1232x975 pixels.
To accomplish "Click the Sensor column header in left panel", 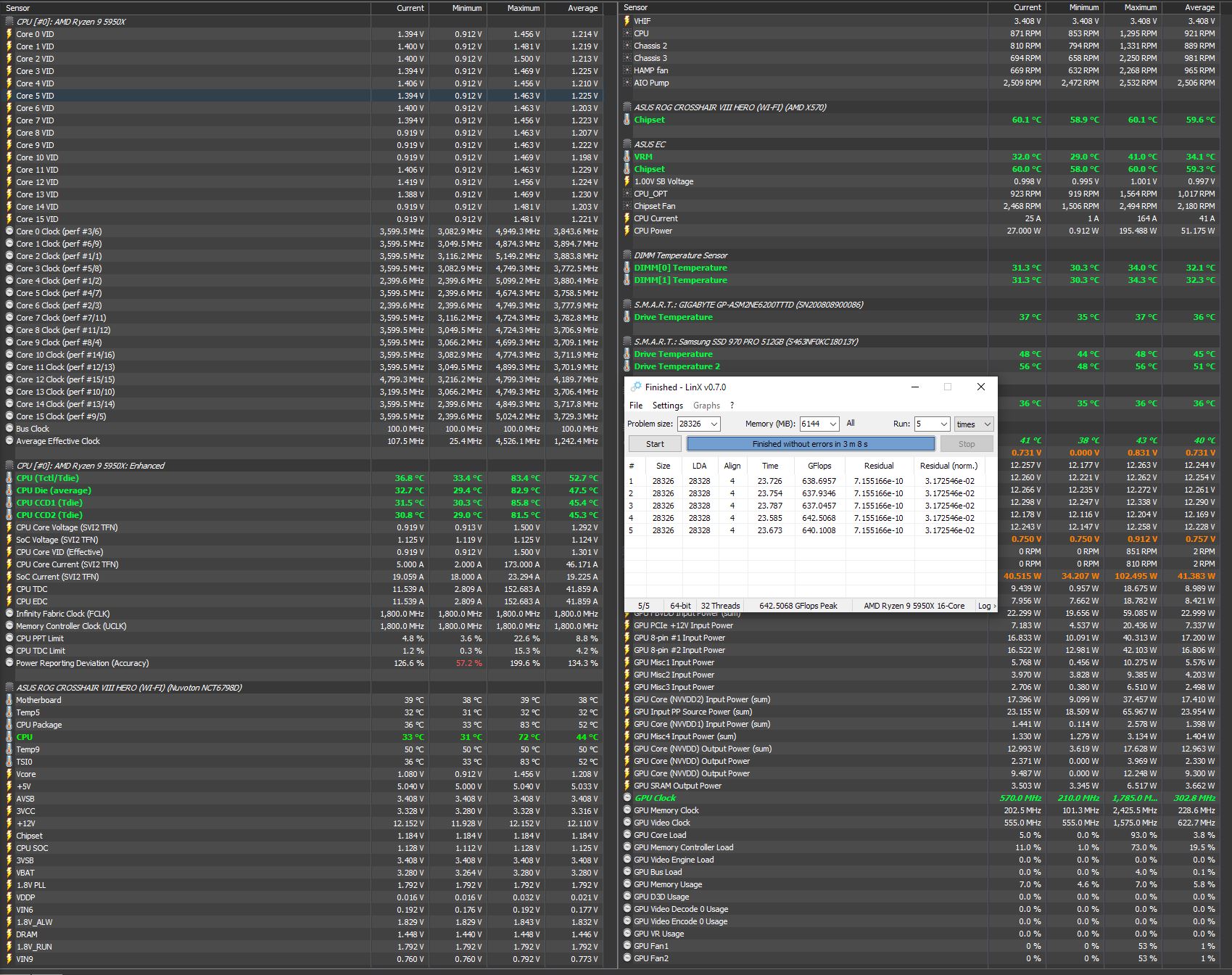I will point(186,8).
